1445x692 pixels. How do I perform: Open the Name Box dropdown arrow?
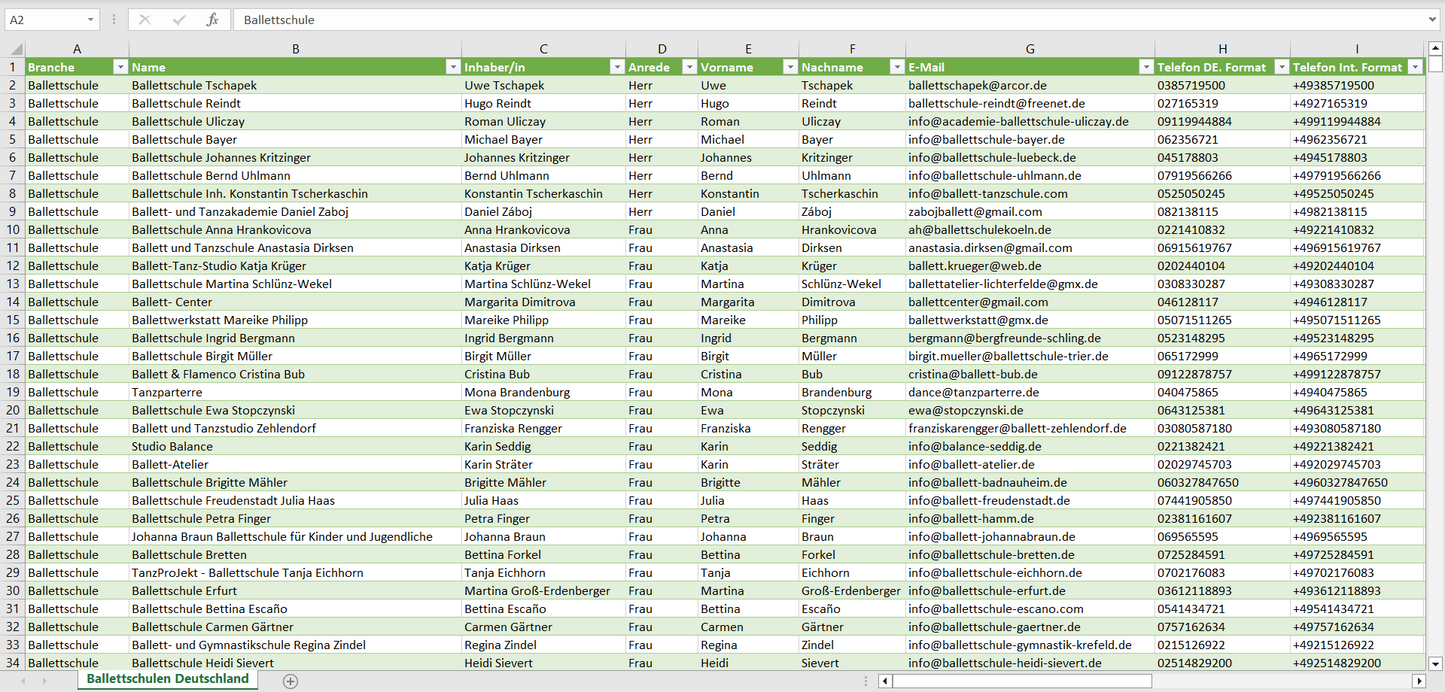pyautogui.click(x=90, y=20)
